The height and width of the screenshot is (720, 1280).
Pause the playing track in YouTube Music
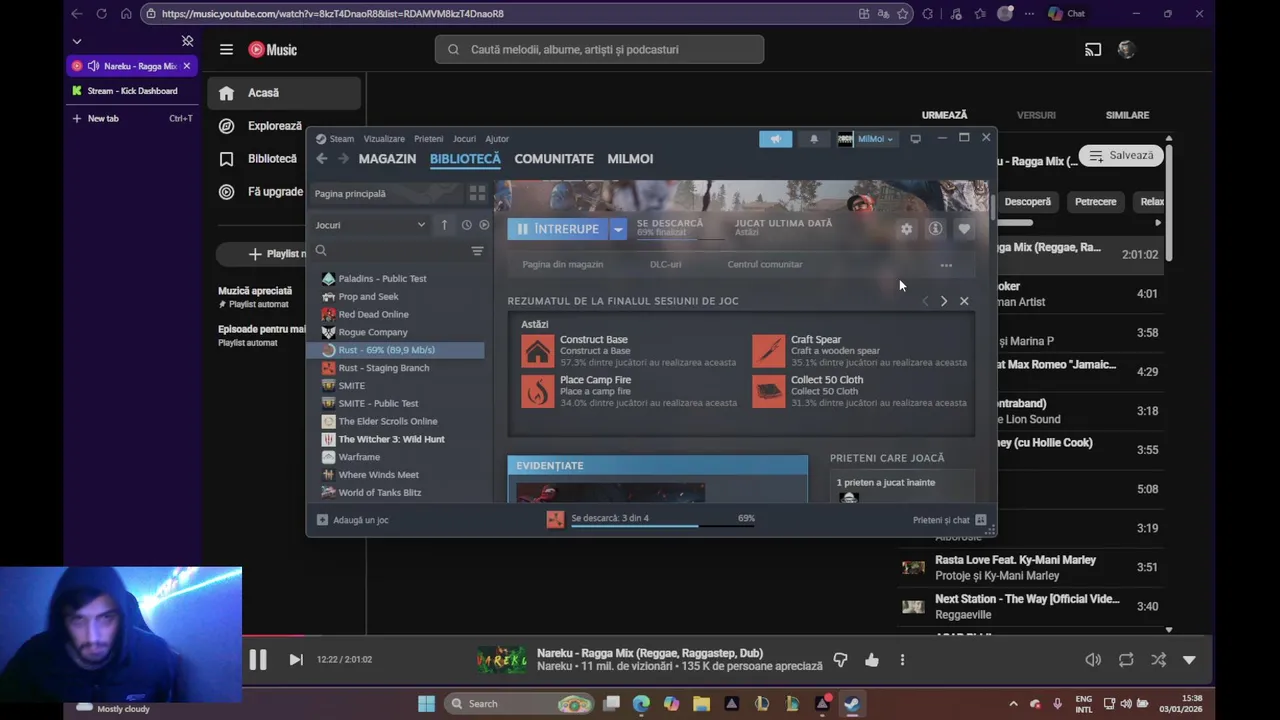258,660
